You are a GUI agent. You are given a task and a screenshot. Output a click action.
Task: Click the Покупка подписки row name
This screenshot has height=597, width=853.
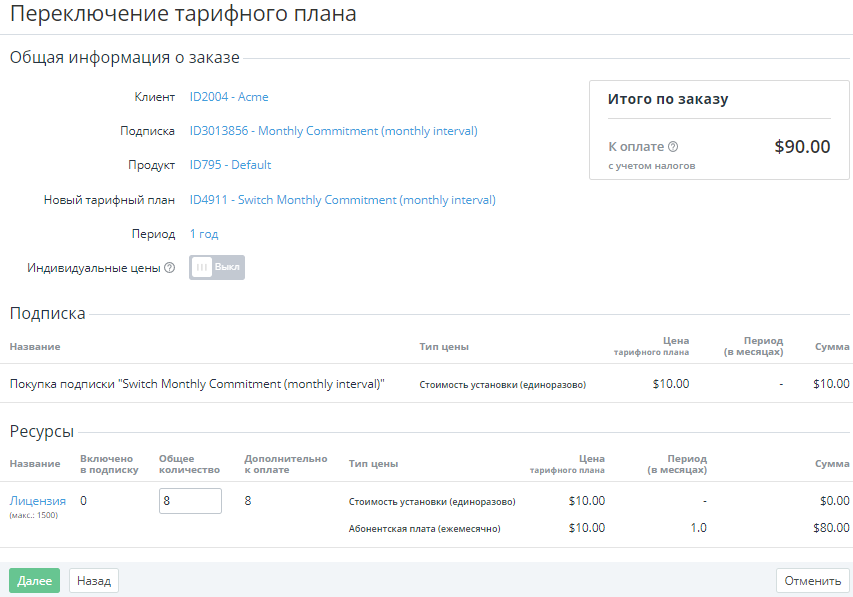click(197, 383)
